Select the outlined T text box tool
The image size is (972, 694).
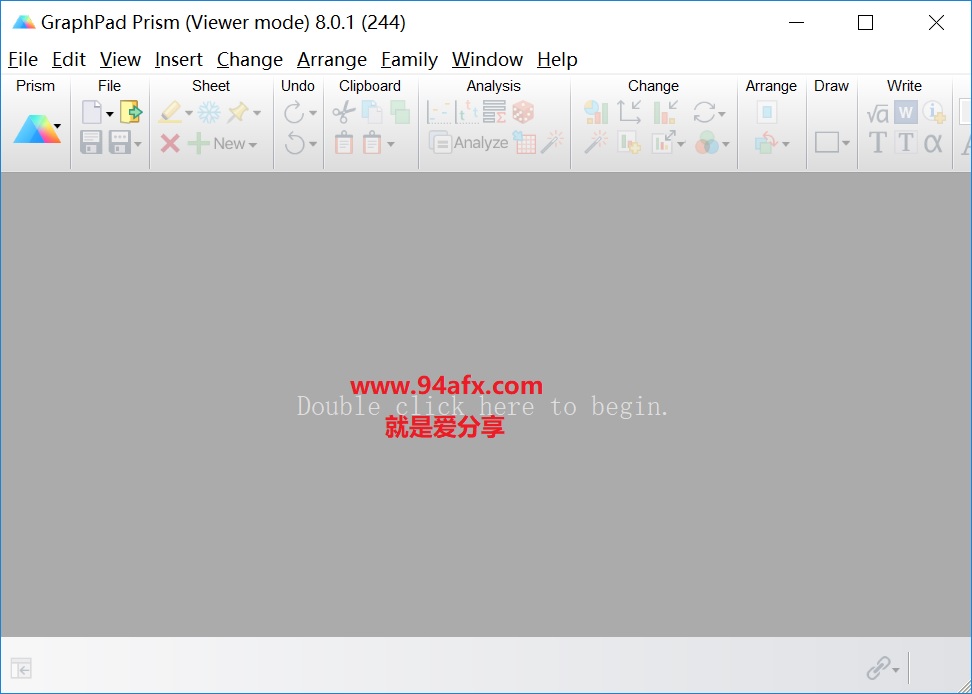[x=906, y=143]
